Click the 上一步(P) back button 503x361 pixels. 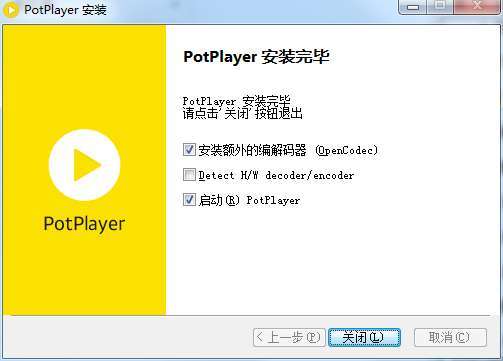[289, 337]
